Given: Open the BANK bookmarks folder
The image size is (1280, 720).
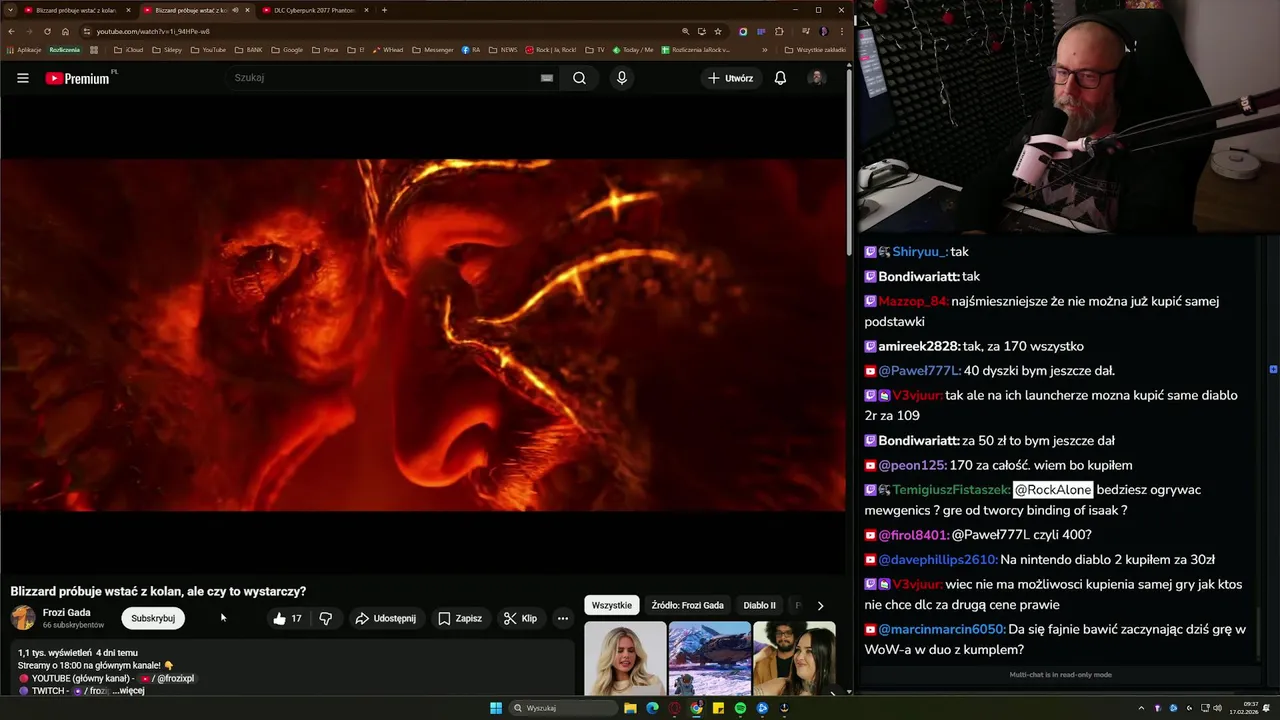Looking at the screenshot, I should [x=249, y=49].
